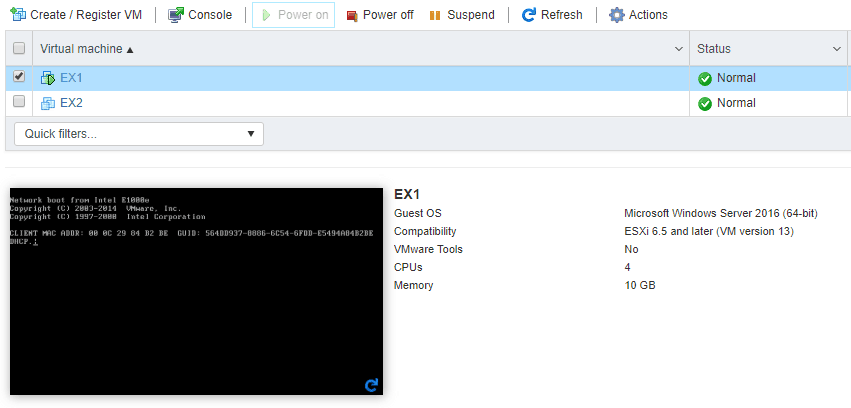This screenshot has height=408, width=851.
Task: Click the Suspend button label
Action: tap(471, 15)
